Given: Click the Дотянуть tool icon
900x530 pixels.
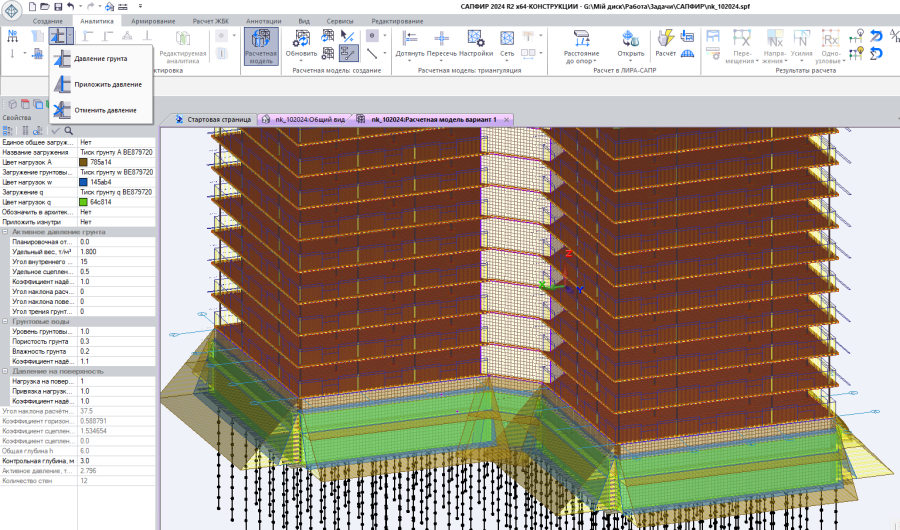Looking at the screenshot, I should [409, 40].
